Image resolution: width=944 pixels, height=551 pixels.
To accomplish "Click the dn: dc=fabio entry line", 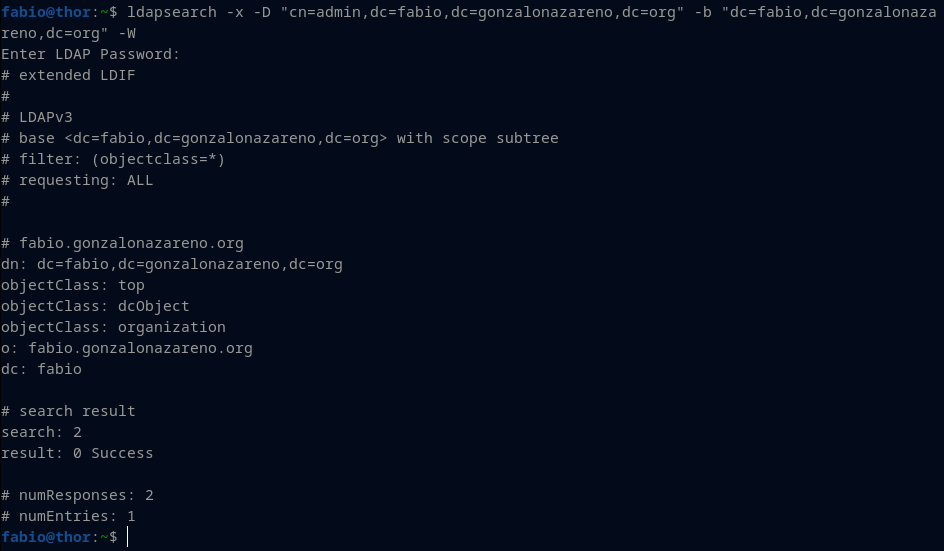I will [172, 264].
